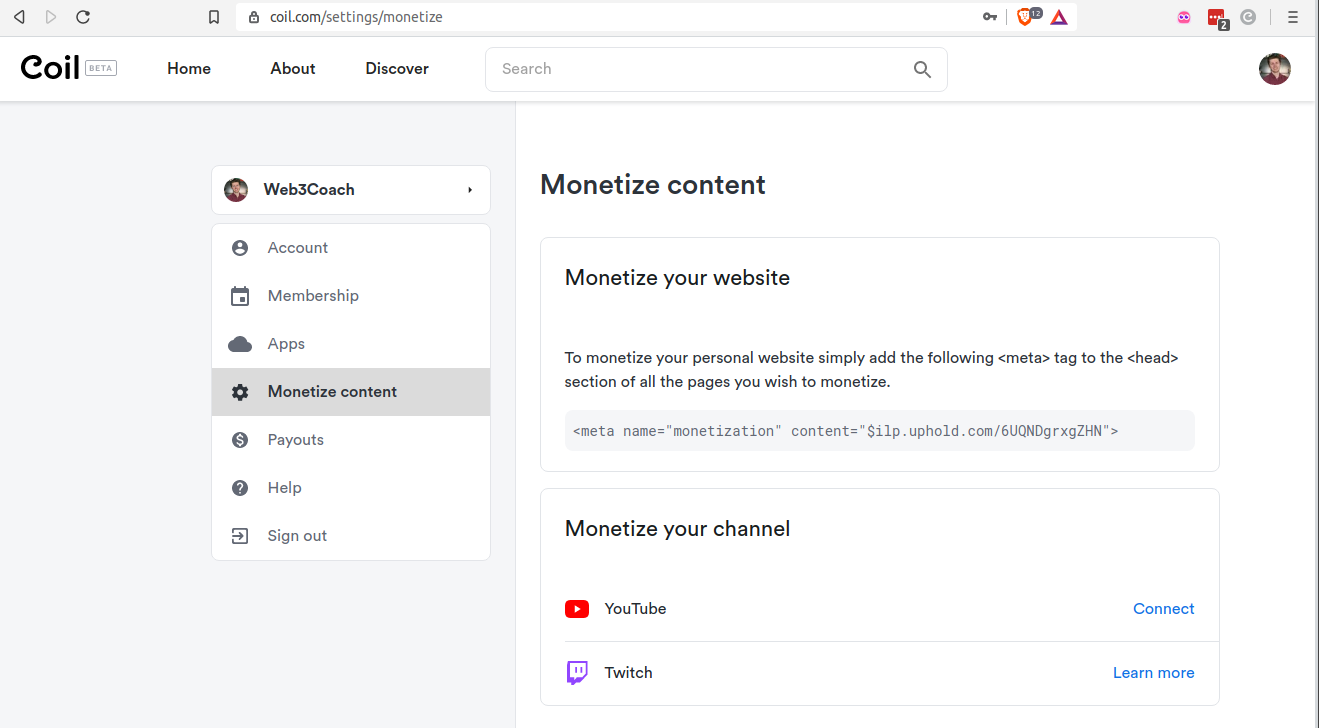Image resolution: width=1319 pixels, height=728 pixels.
Task: Open the Account settings section
Action: pyautogui.click(x=297, y=248)
